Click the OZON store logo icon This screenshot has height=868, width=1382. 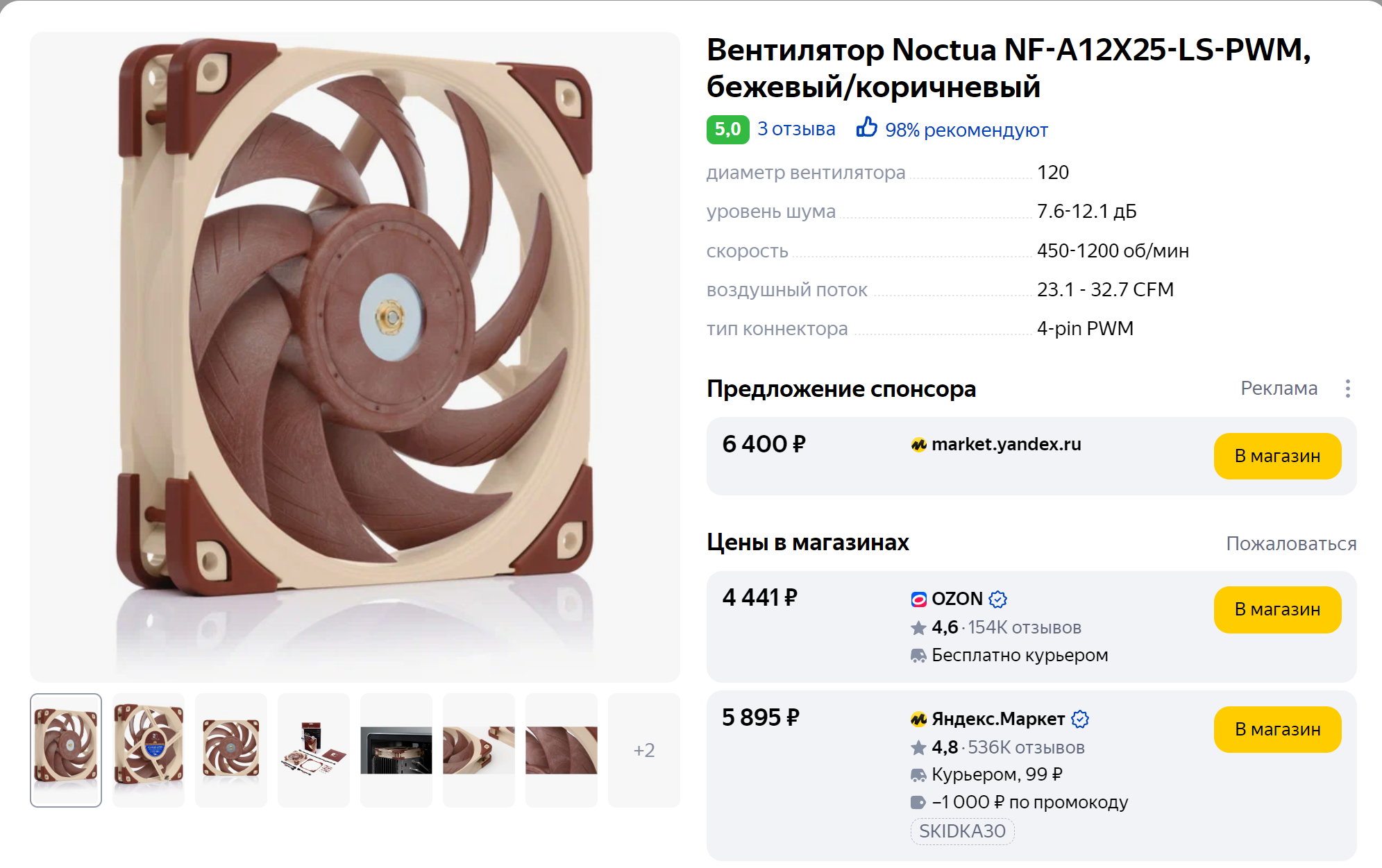point(918,599)
